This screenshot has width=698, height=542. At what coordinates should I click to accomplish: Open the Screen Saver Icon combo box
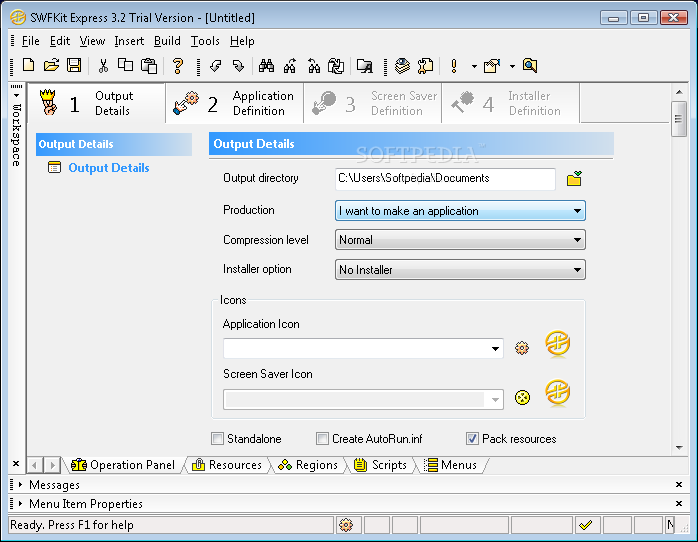363,399
